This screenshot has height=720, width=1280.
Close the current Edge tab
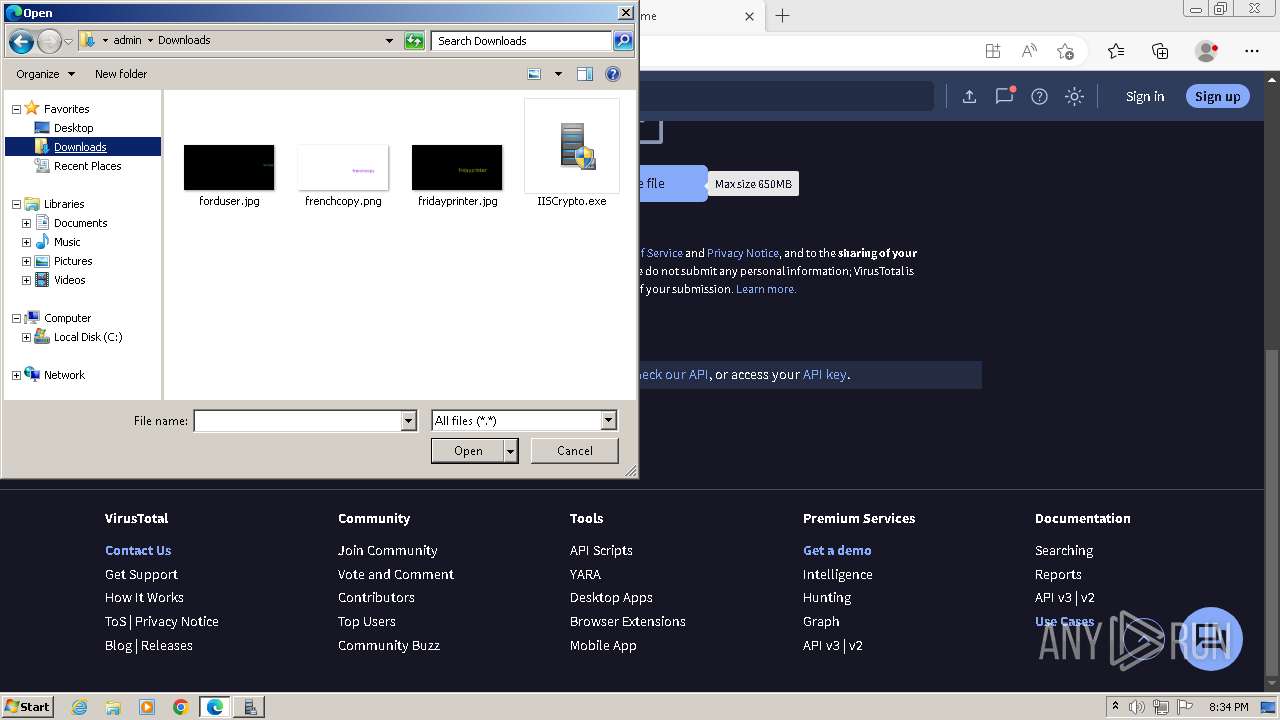tap(750, 16)
